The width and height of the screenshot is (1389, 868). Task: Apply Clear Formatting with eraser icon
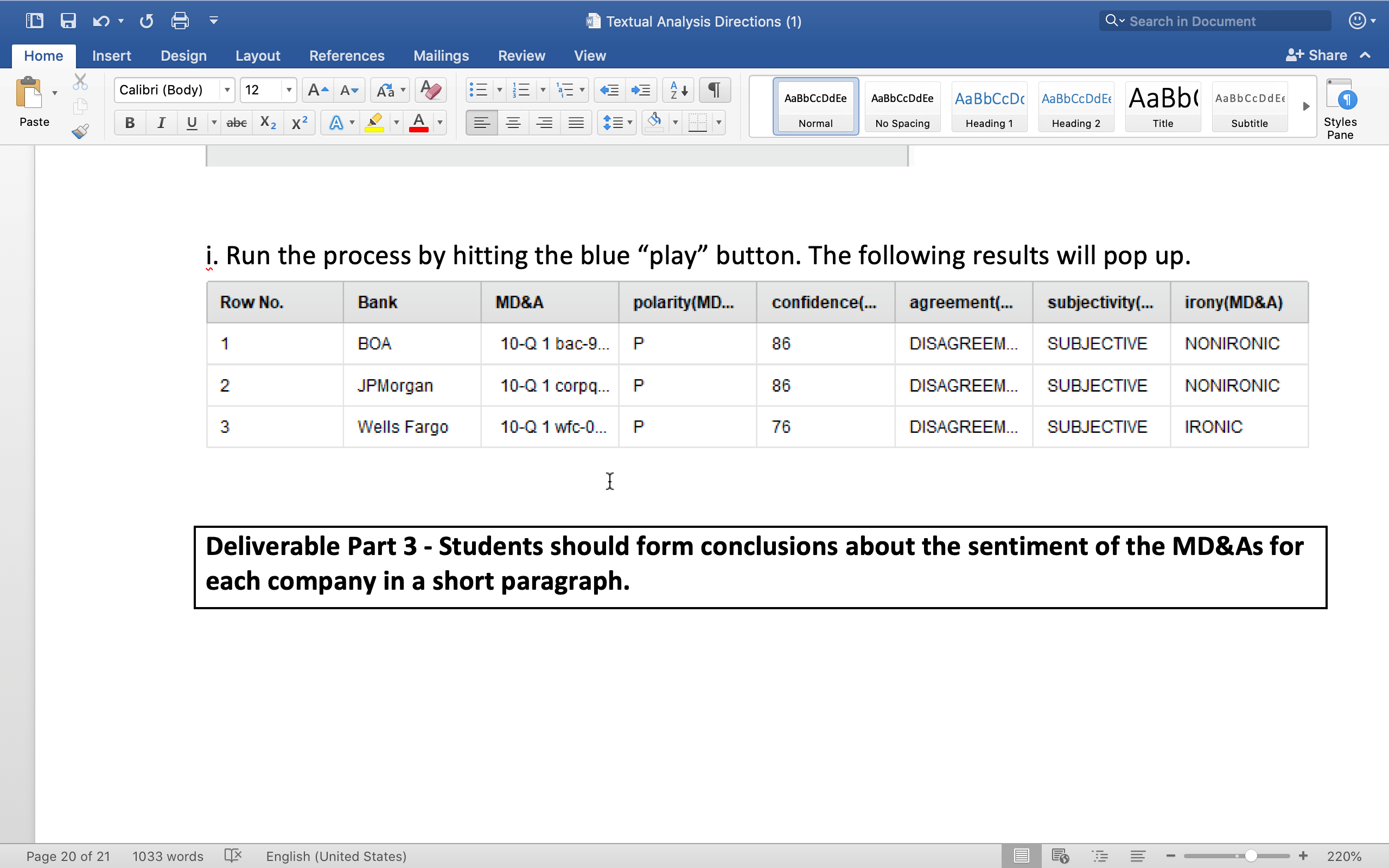[x=430, y=90]
